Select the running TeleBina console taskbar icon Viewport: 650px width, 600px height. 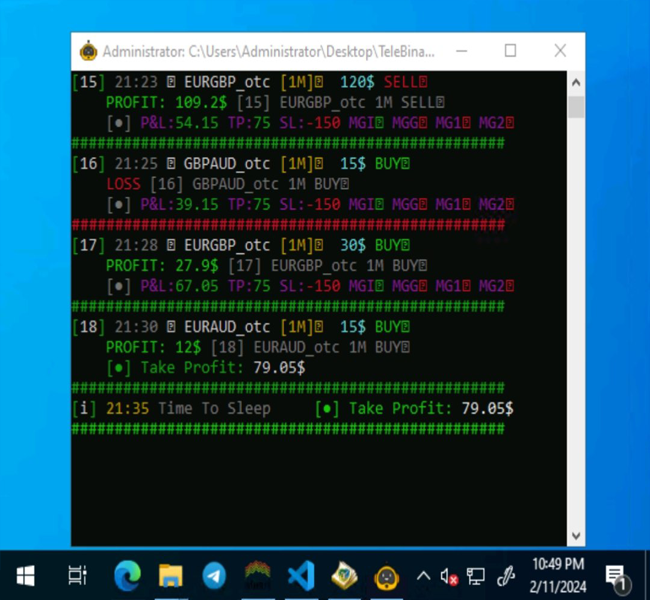[x=387, y=575]
